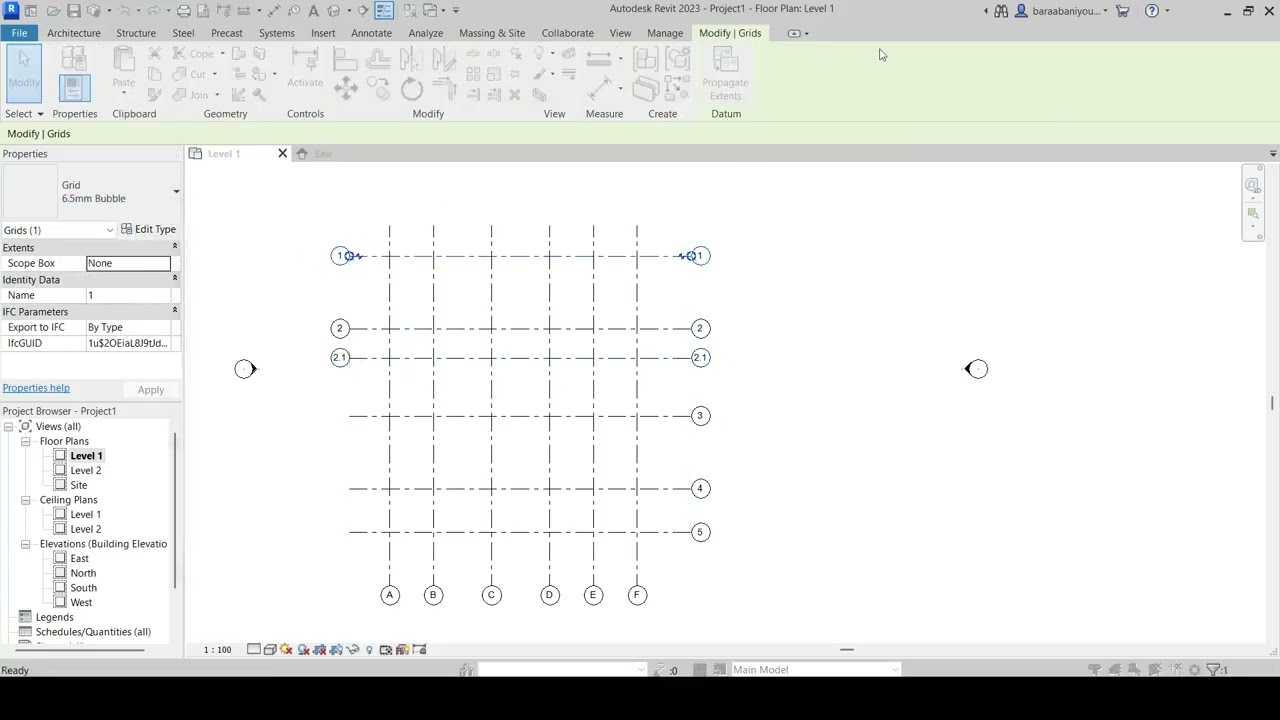This screenshot has width=1280, height=720.
Task: Click the 1 : 100 view scale
Action: pos(217,650)
